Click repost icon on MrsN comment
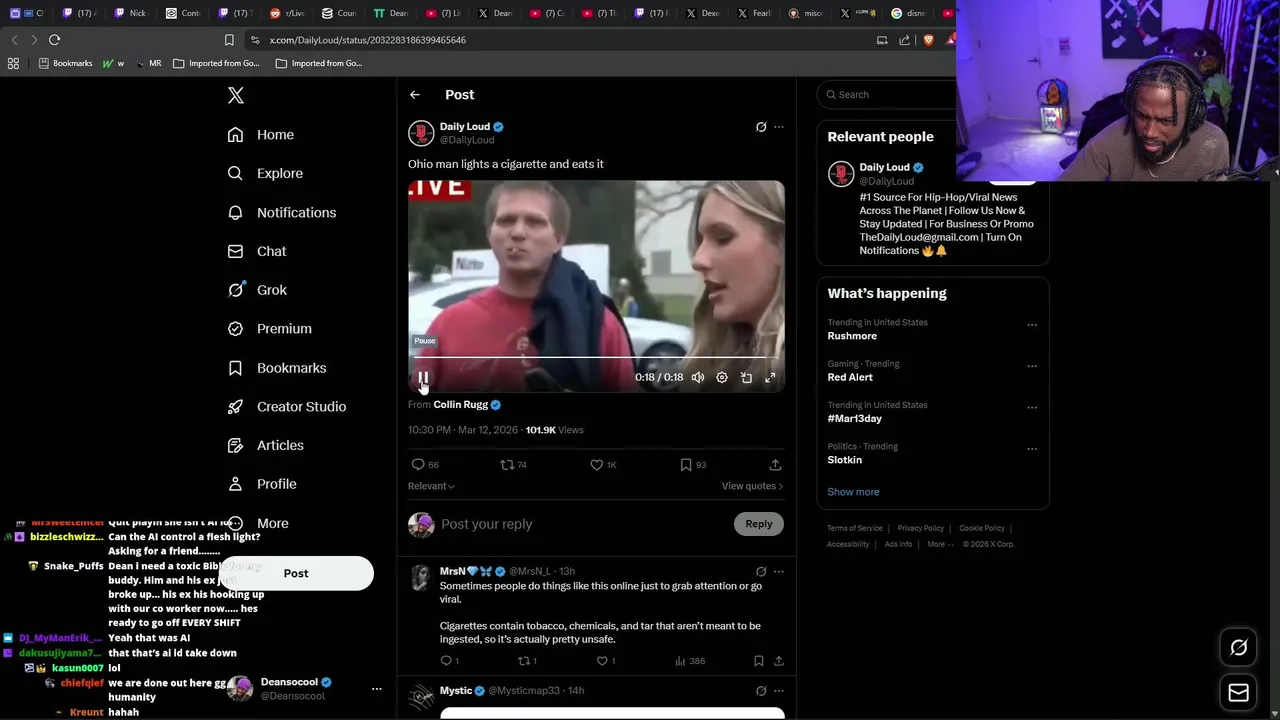 tap(523, 661)
